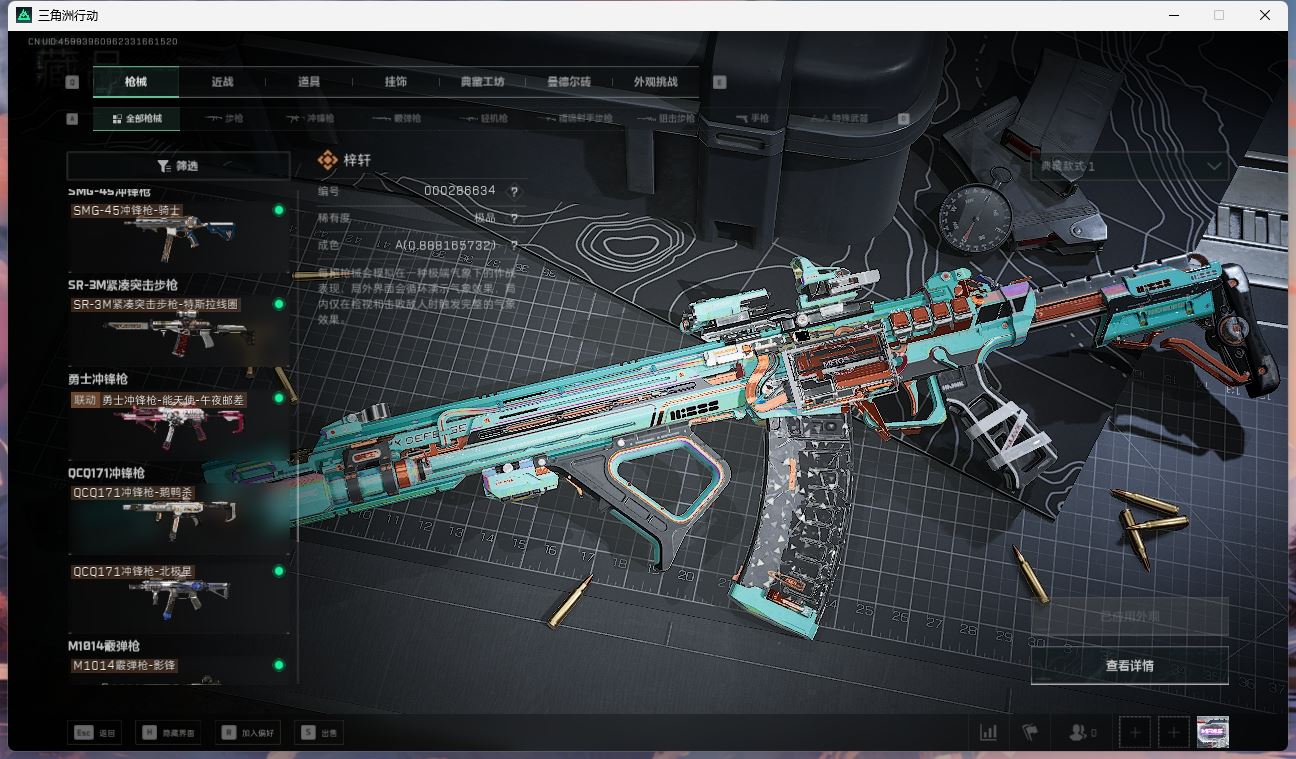Screen dimensions: 1296x759
Task: Open the team members icon
Action: click(1079, 733)
